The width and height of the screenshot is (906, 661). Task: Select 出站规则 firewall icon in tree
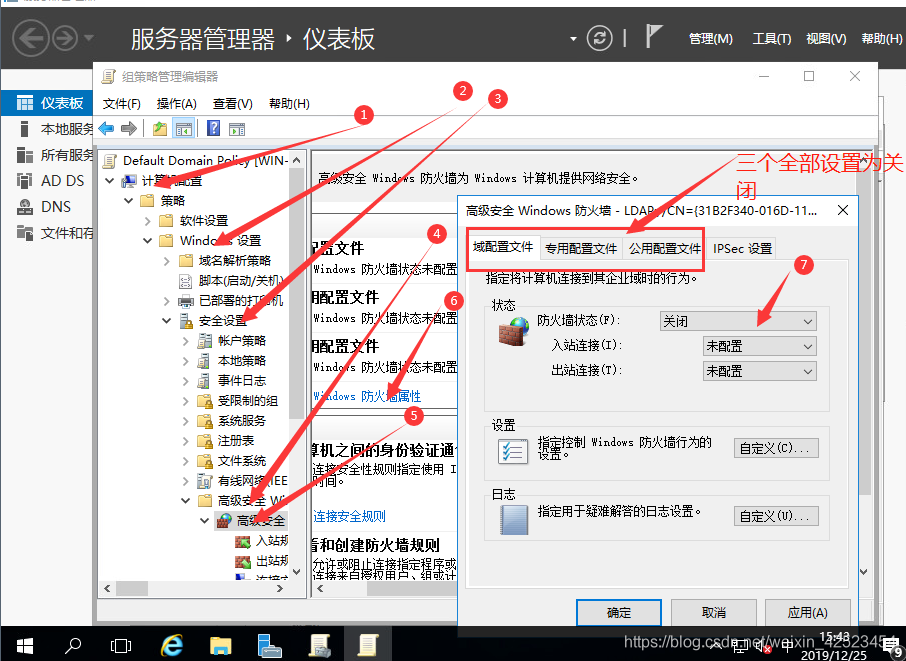click(243, 562)
